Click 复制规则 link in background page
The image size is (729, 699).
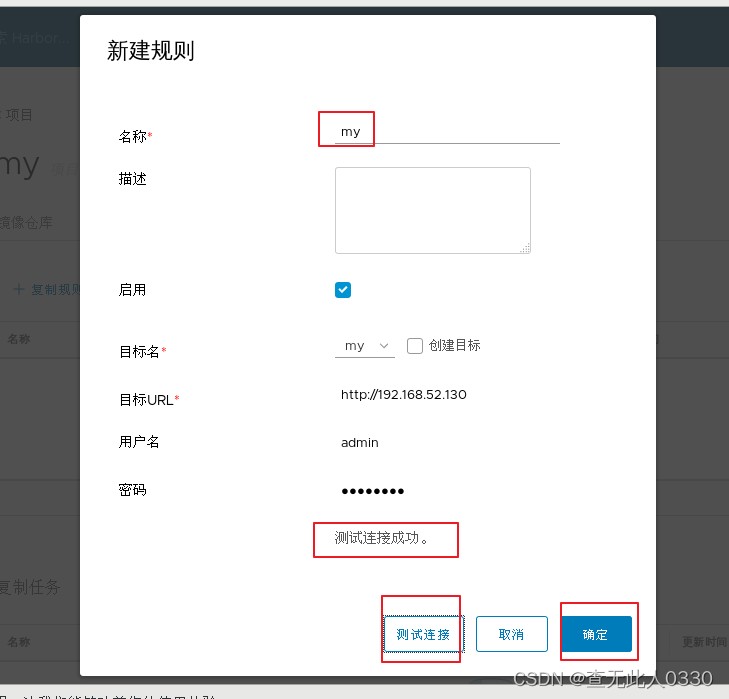pyautogui.click(x=48, y=289)
